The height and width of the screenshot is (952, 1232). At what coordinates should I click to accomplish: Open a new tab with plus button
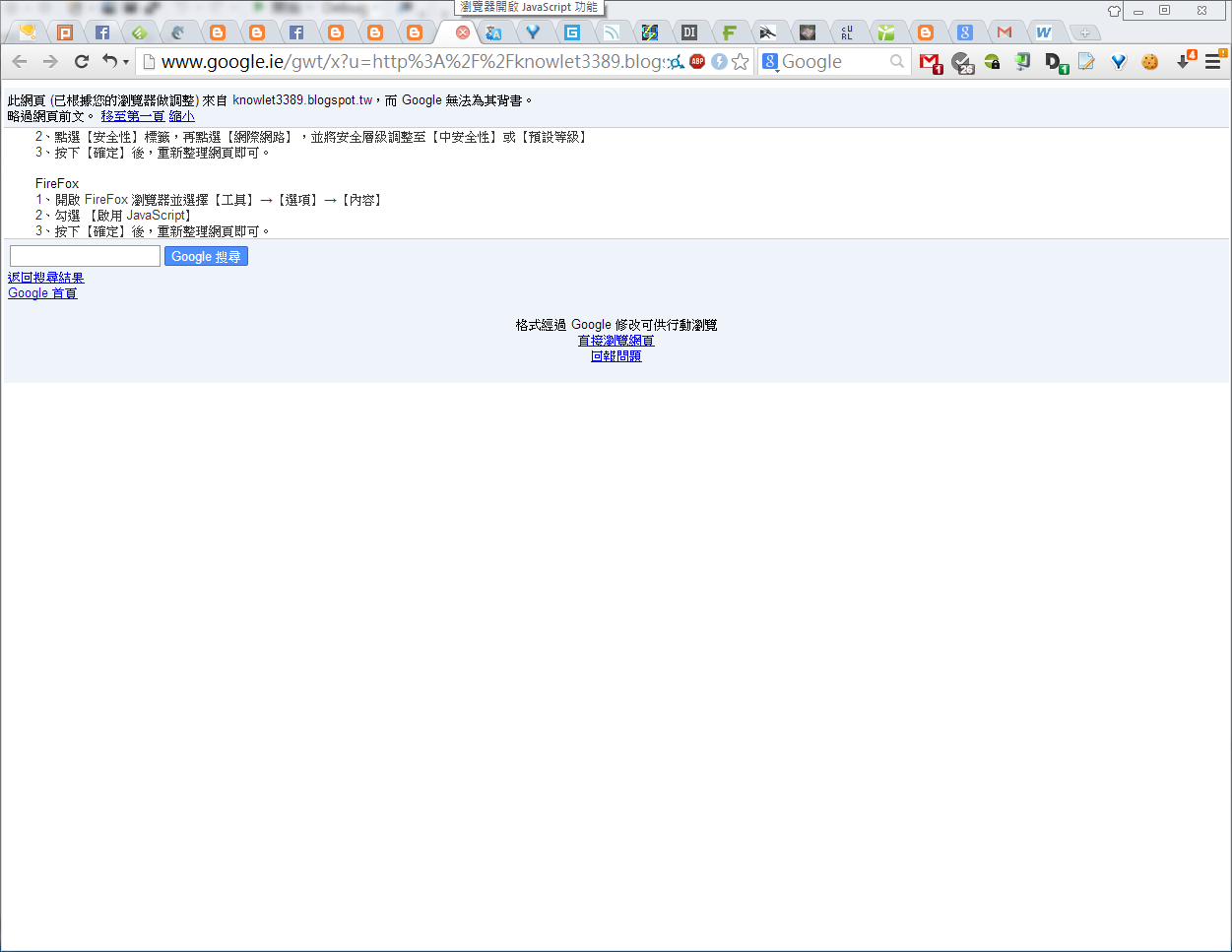coord(1084,32)
